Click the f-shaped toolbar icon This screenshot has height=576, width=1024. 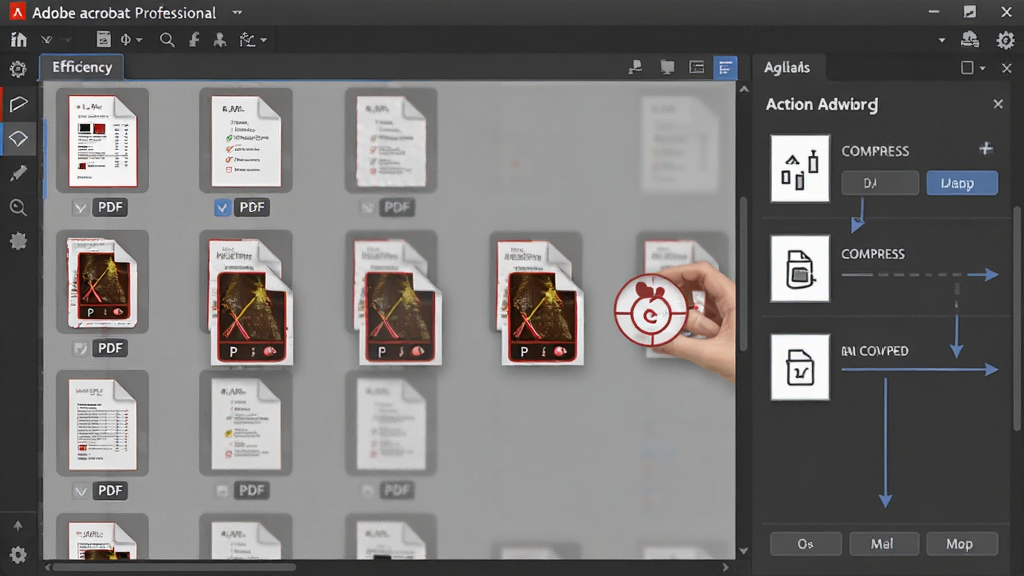[194, 40]
